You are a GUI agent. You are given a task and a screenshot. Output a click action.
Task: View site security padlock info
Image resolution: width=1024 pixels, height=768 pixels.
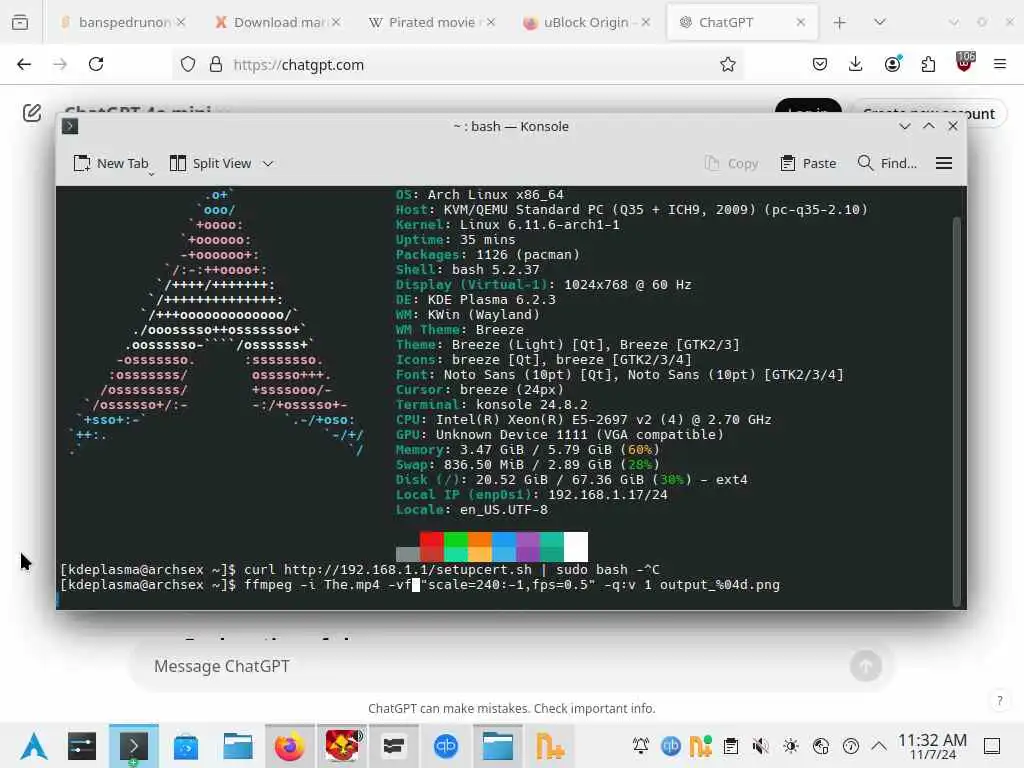pos(216,65)
